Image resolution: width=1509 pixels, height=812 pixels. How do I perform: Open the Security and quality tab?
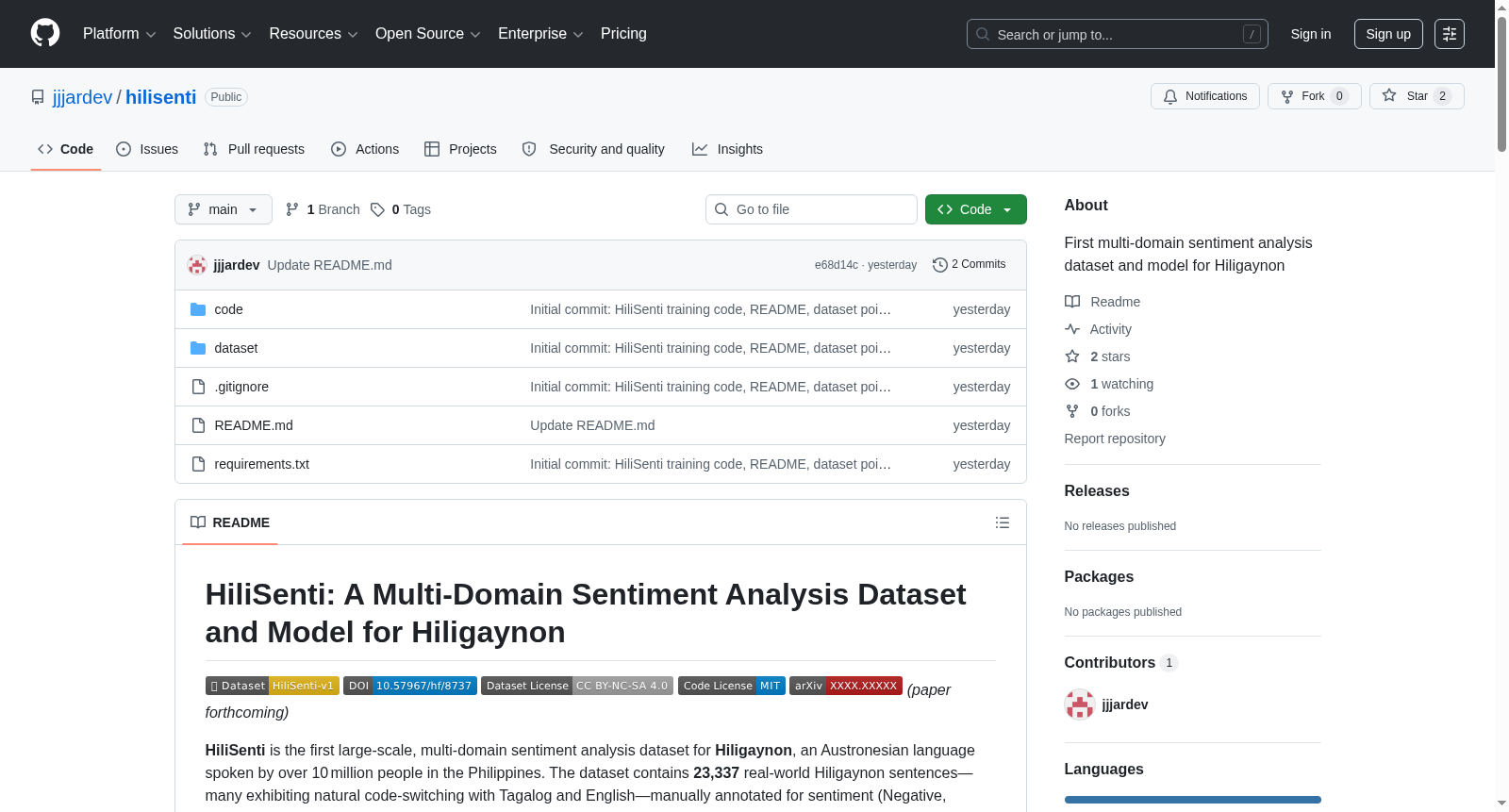tap(593, 149)
